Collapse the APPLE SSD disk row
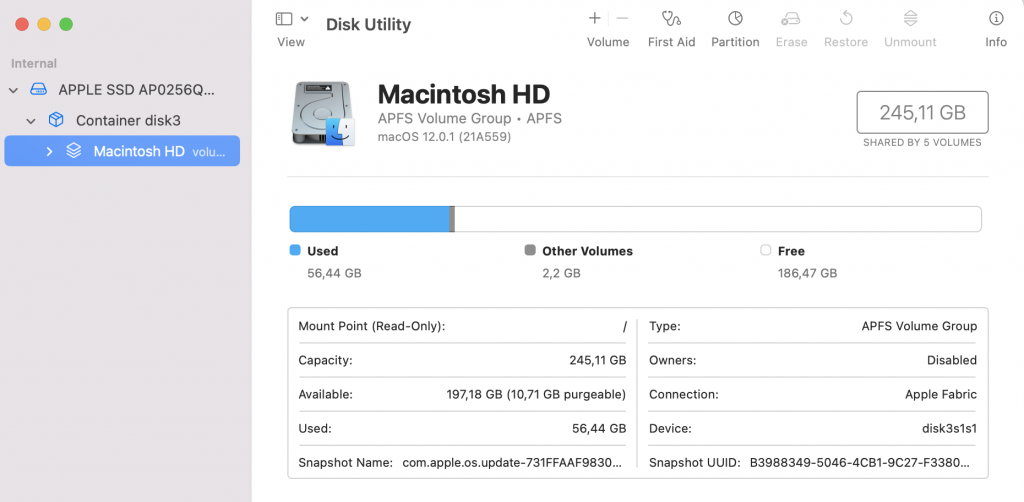 pyautogui.click(x=13, y=90)
